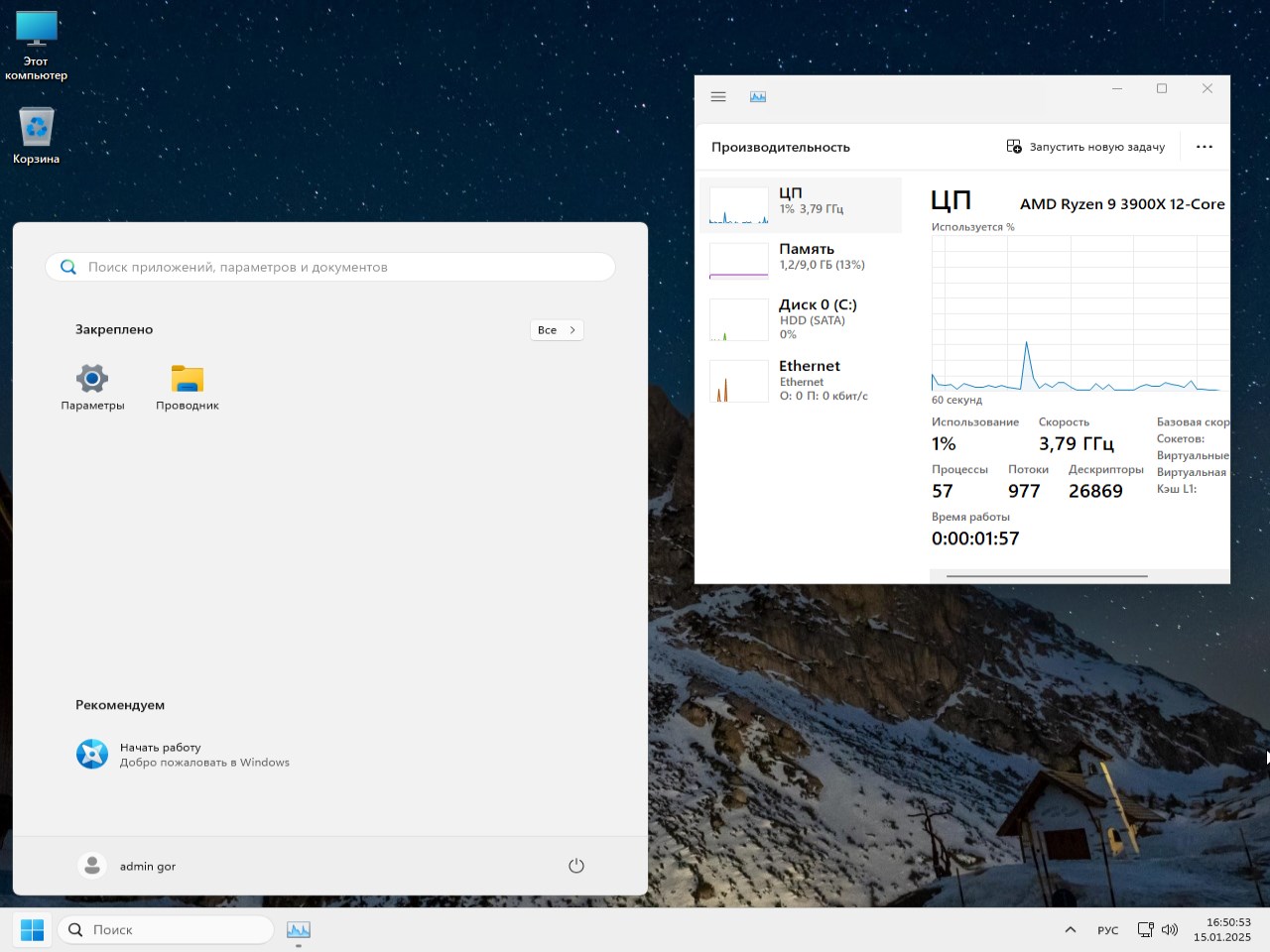The width and height of the screenshot is (1270, 952).
Task: Click the Все button to show all apps
Action: tap(557, 330)
